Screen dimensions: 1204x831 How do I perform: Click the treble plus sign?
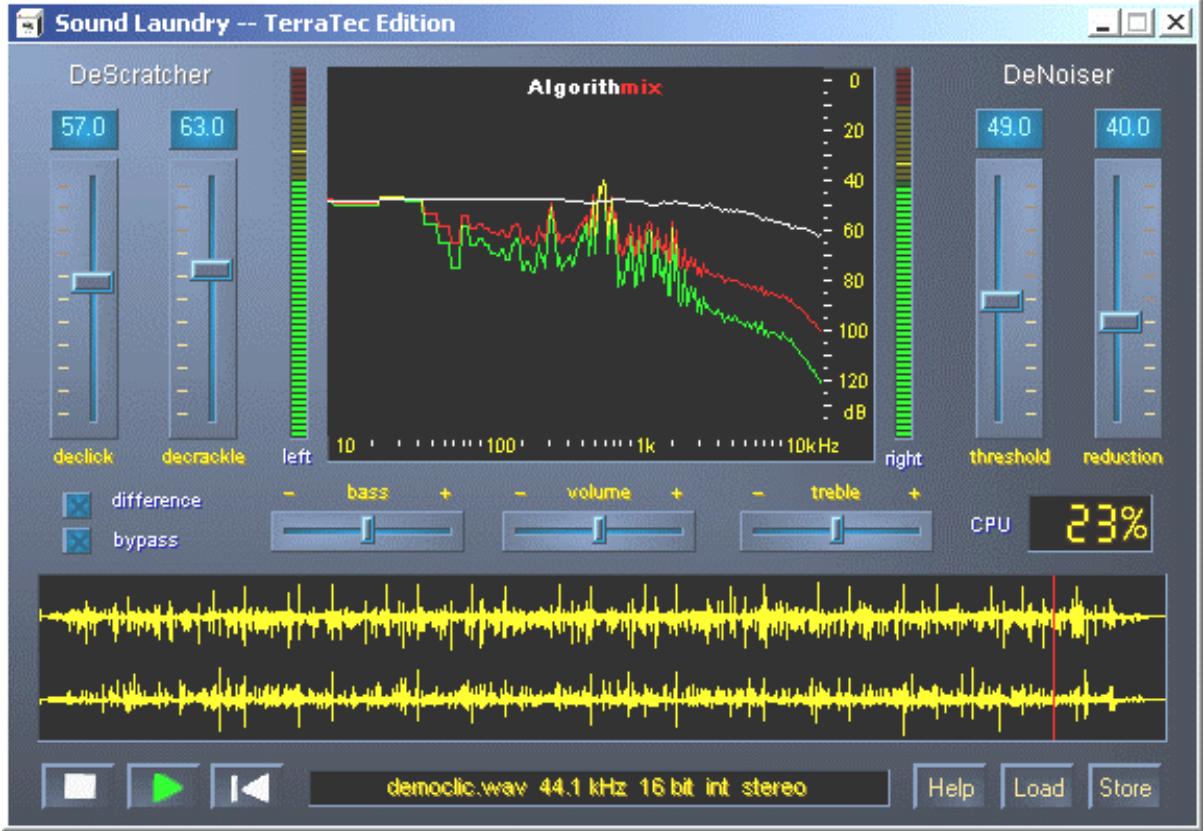913,493
